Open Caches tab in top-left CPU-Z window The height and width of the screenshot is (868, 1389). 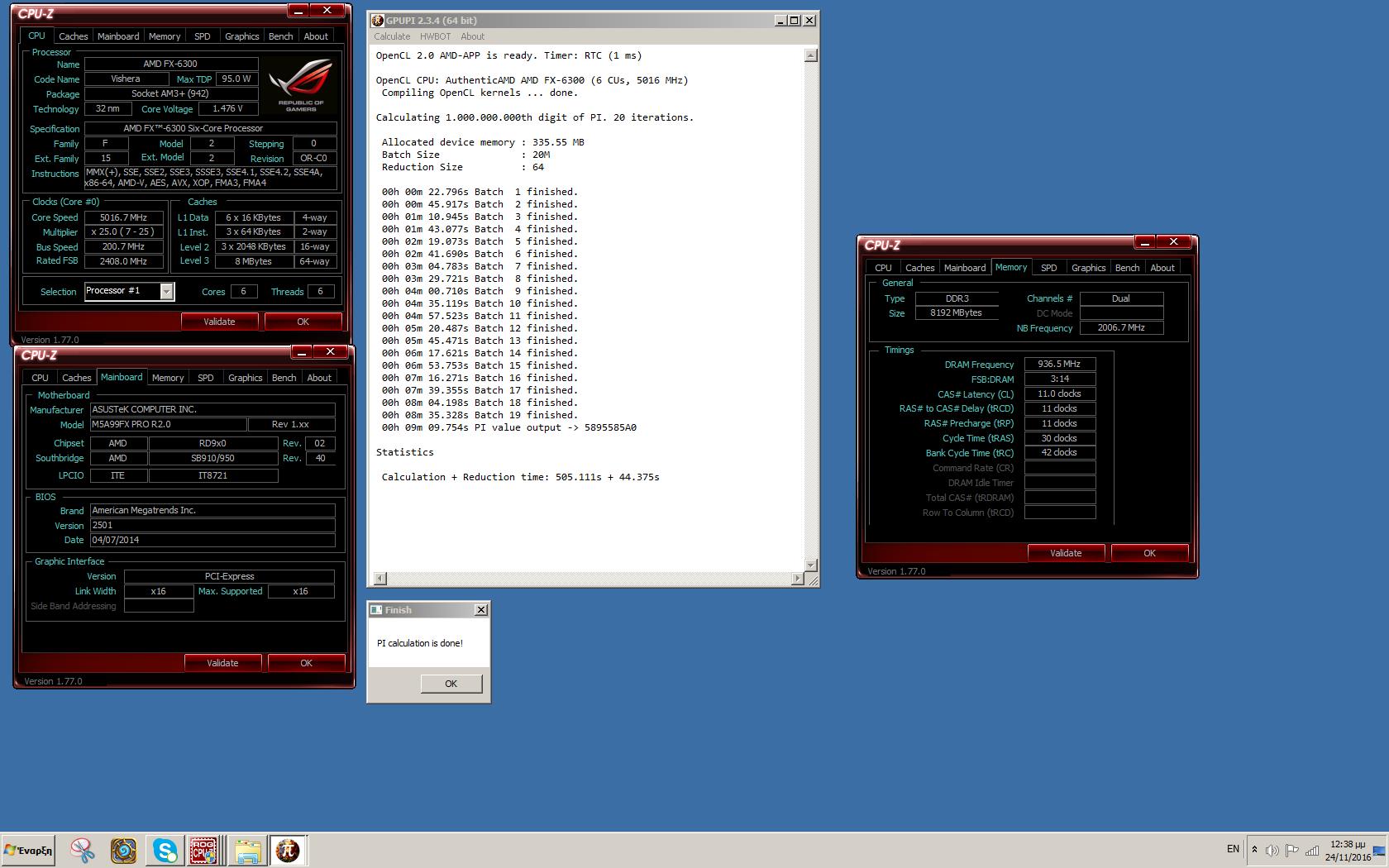click(x=73, y=36)
